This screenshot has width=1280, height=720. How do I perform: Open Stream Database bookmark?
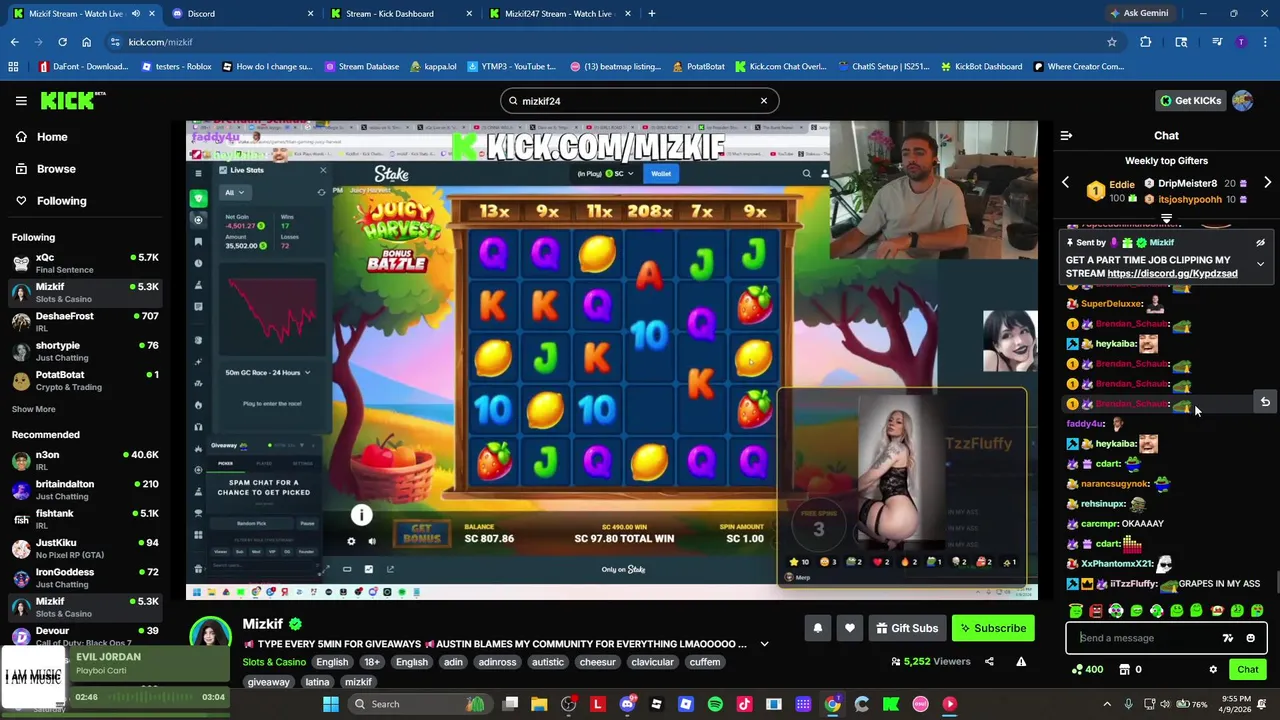pos(361,67)
